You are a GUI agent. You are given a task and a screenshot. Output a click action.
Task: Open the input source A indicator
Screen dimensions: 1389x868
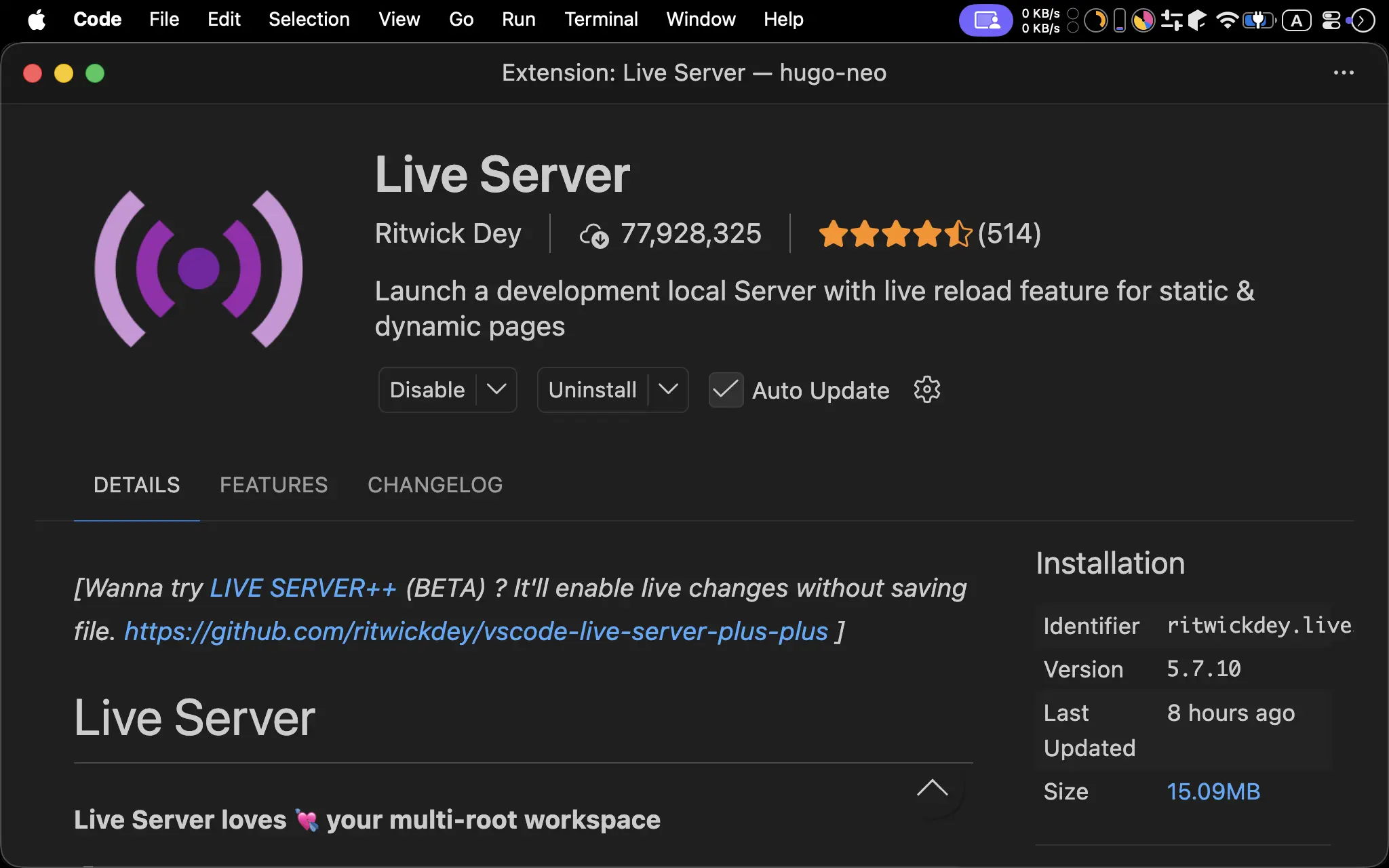1296,20
